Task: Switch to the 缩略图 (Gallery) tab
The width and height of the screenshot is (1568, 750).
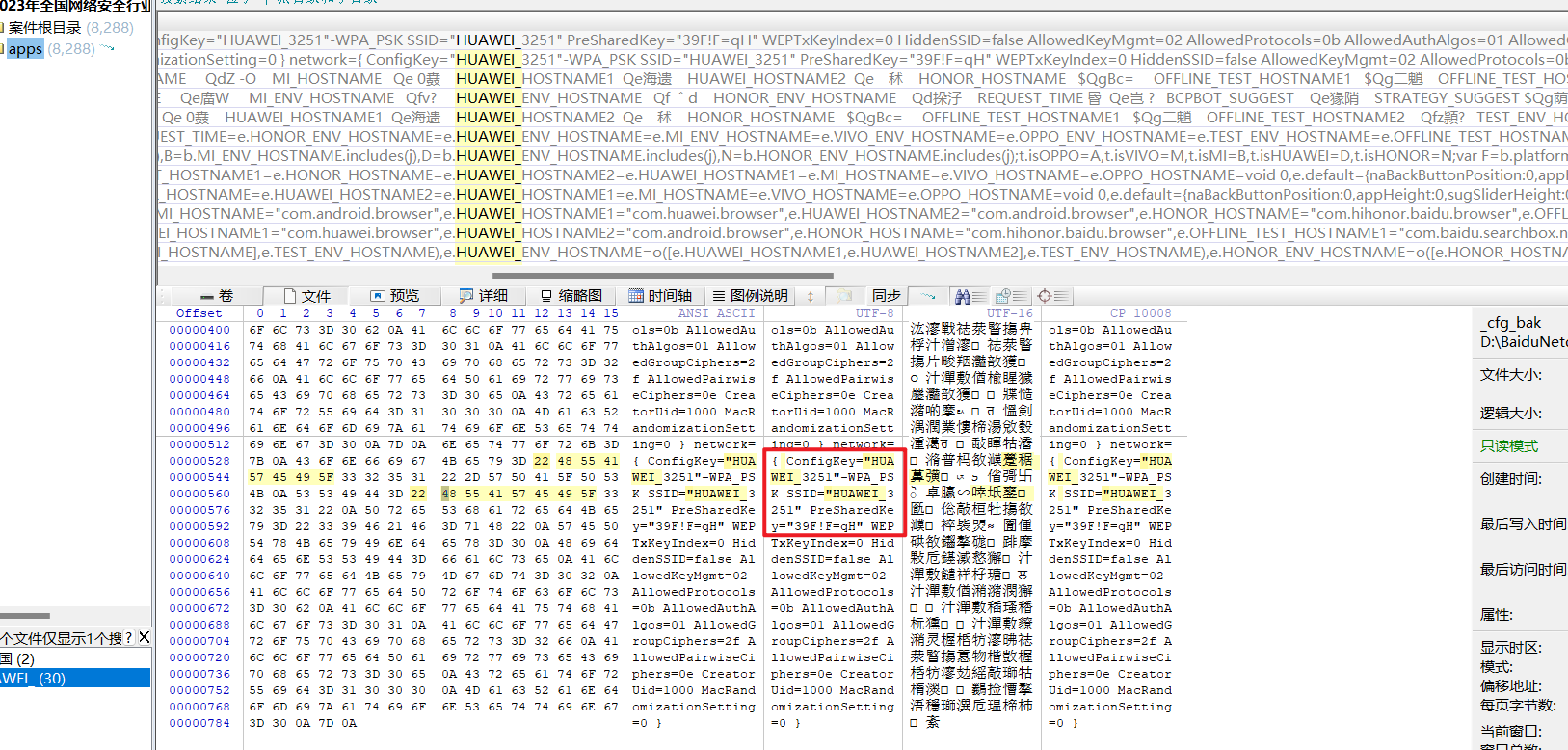Action: tap(571, 296)
